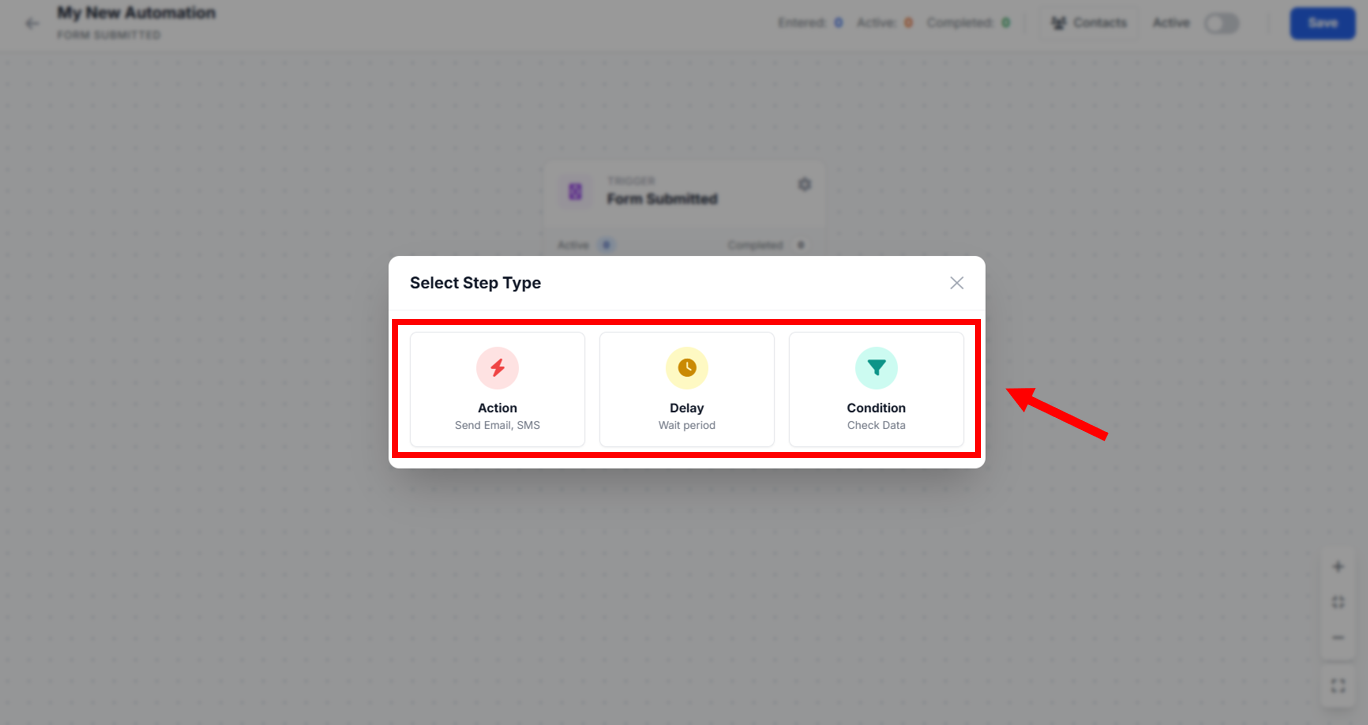This screenshot has width=1368, height=725.
Task: Click the back arrow beside automation title
Action: coord(32,23)
